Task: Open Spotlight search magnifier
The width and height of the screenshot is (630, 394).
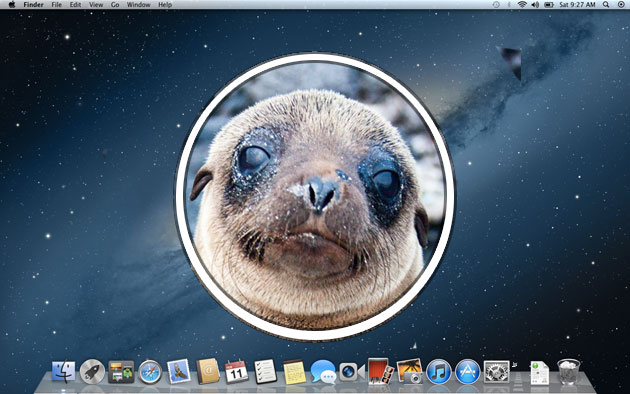Action: [x=606, y=4]
